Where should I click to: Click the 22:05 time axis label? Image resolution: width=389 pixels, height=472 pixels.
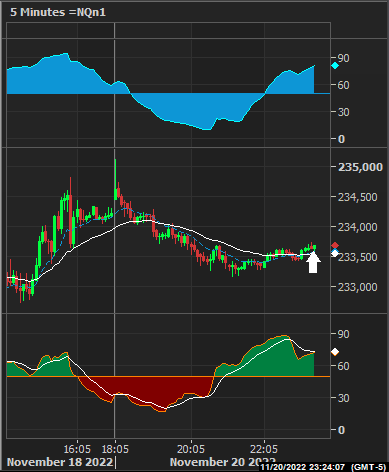pyautogui.click(x=264, y=449)
